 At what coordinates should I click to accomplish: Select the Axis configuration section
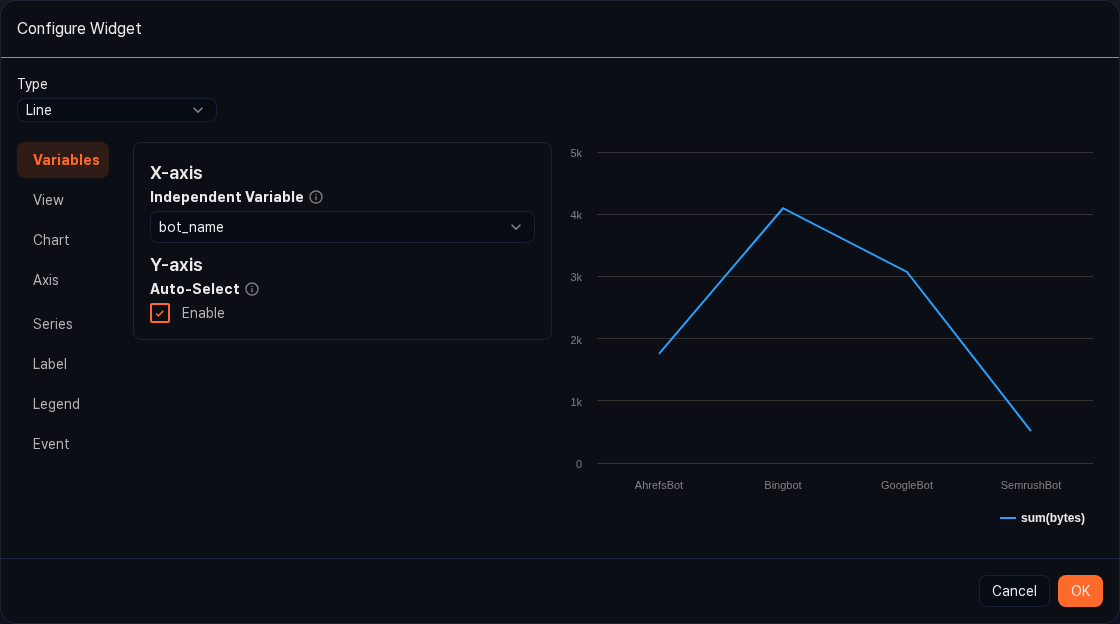point(46,280)
